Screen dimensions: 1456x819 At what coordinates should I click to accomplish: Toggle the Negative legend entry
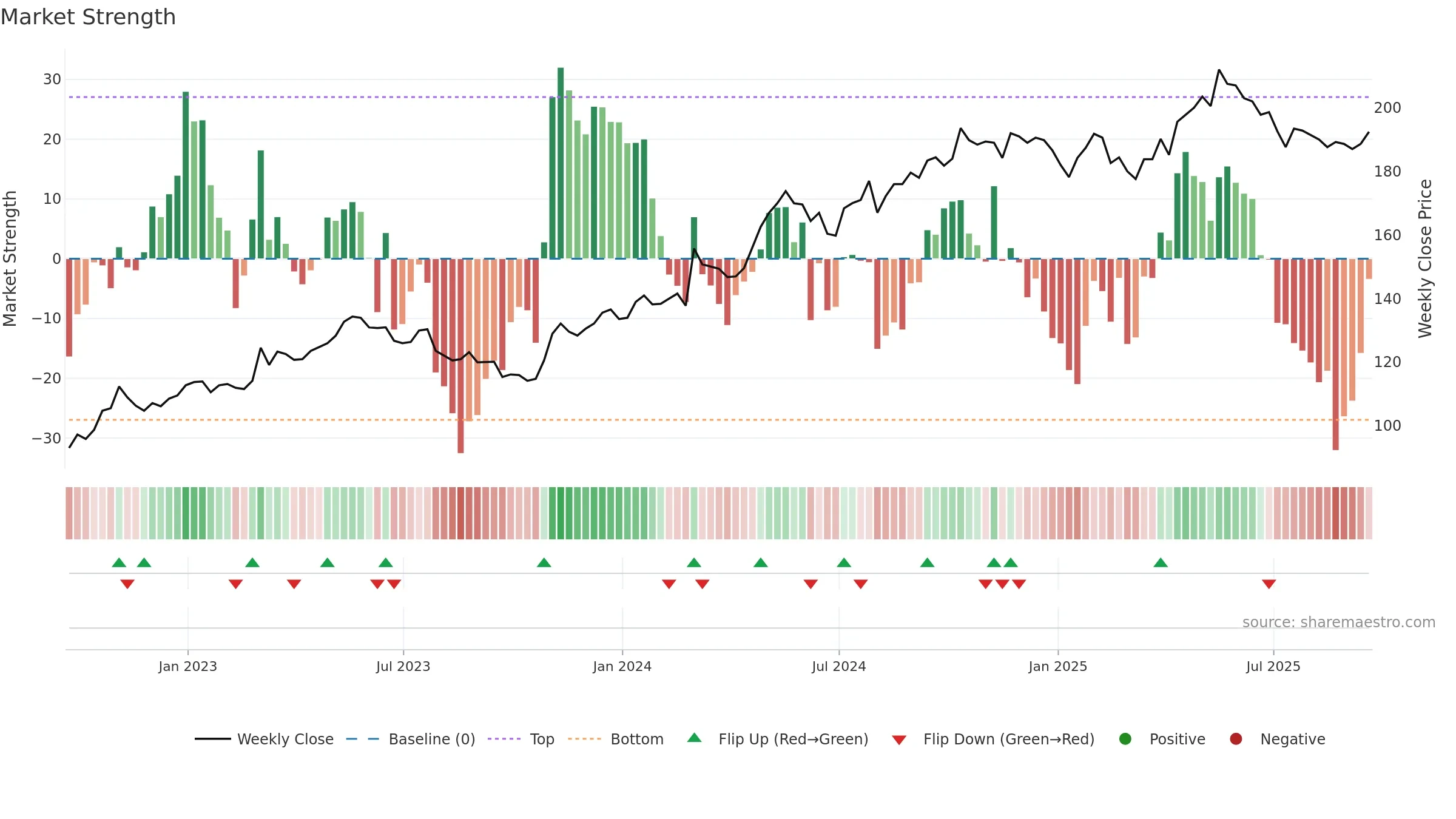(1276, 739)
